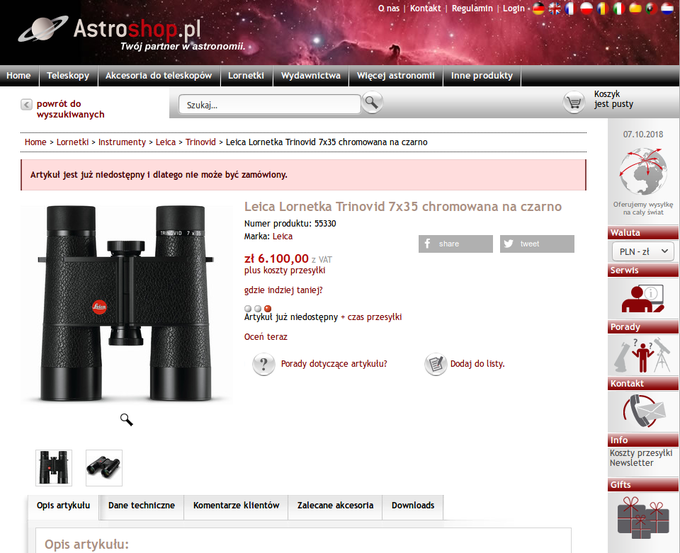Click the question mark advice icon
The image size is (680, 553).
click(x=263, y=364)
